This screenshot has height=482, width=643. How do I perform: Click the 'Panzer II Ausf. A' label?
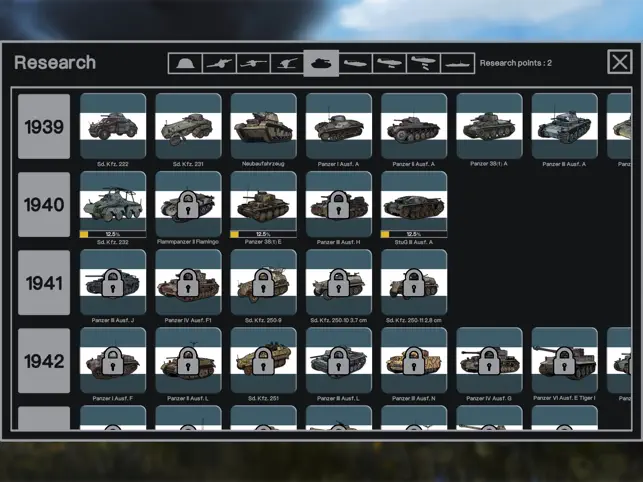tap(413, 164)
